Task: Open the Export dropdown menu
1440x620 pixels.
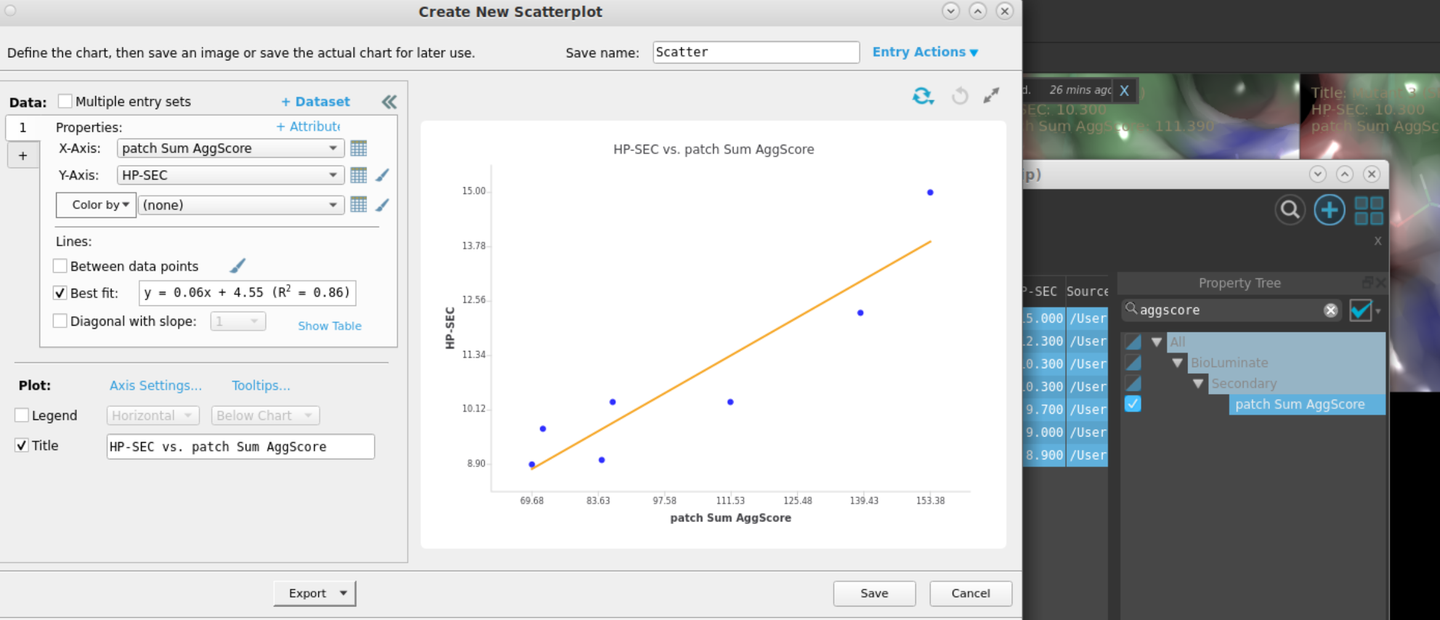Action: [315, 593]
